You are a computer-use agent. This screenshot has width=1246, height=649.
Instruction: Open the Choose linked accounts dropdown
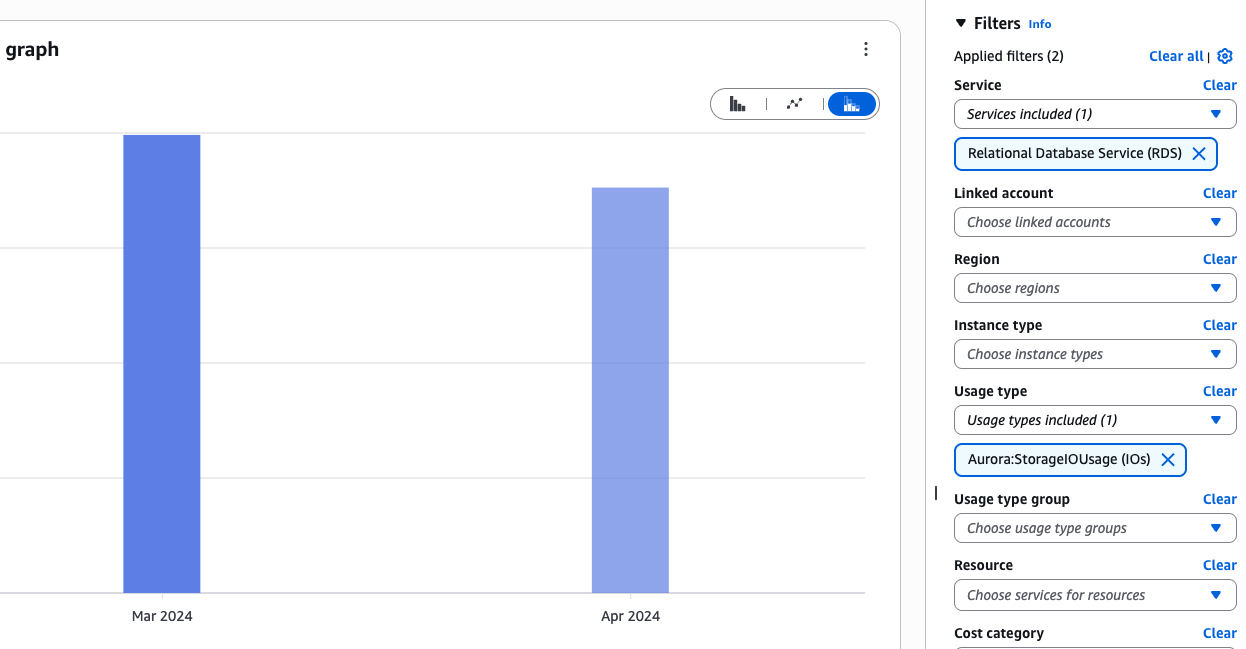1095,222
